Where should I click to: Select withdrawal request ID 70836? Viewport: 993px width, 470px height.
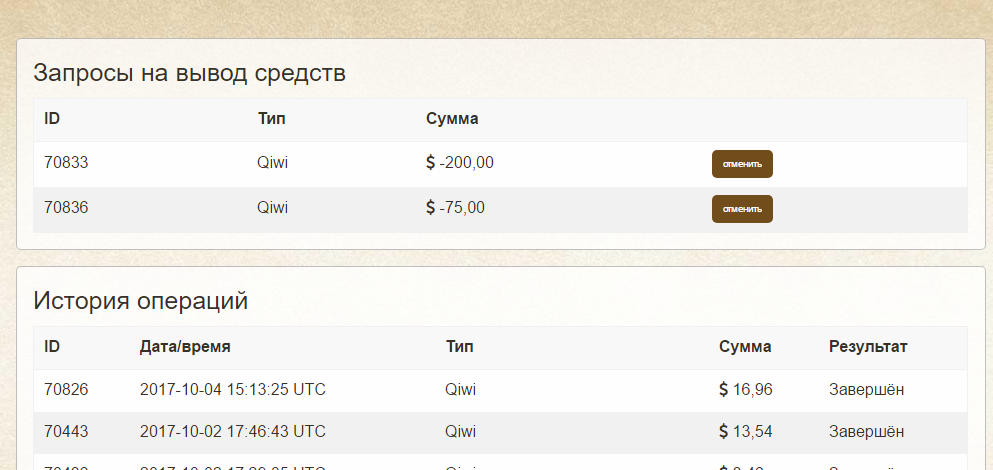pyautogui.click(x=67, y=208)
